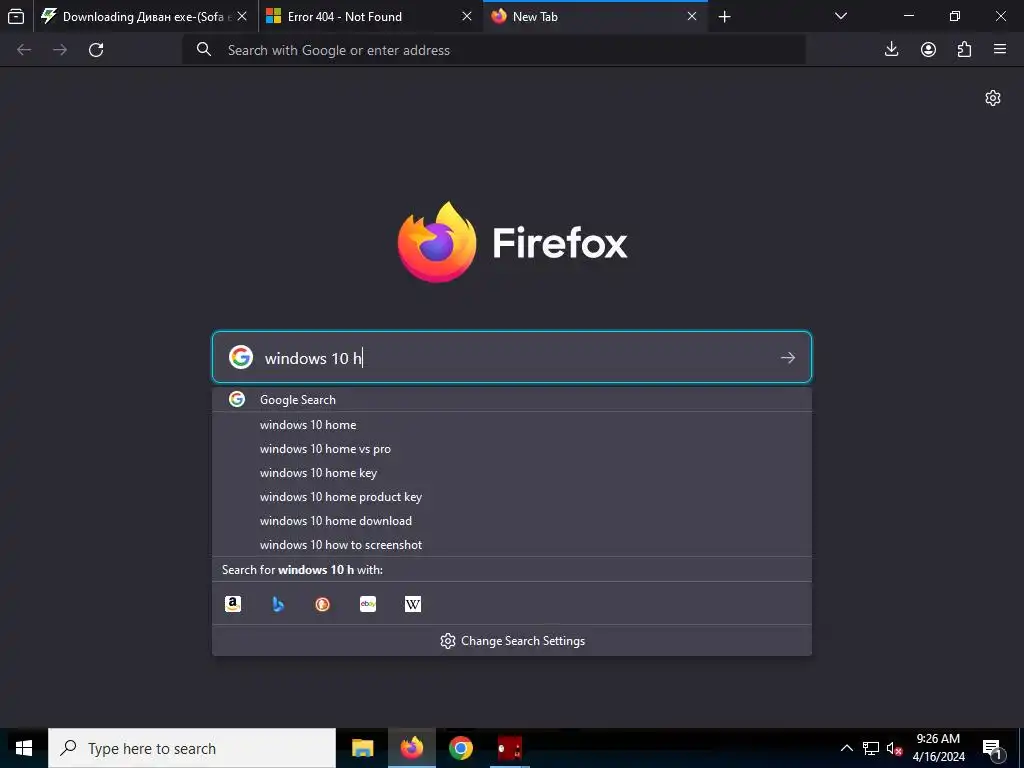The width and height of the screenshot is (1024, 768).
Task: Open the Downloads panel icon
Action: tap(891, 49)
